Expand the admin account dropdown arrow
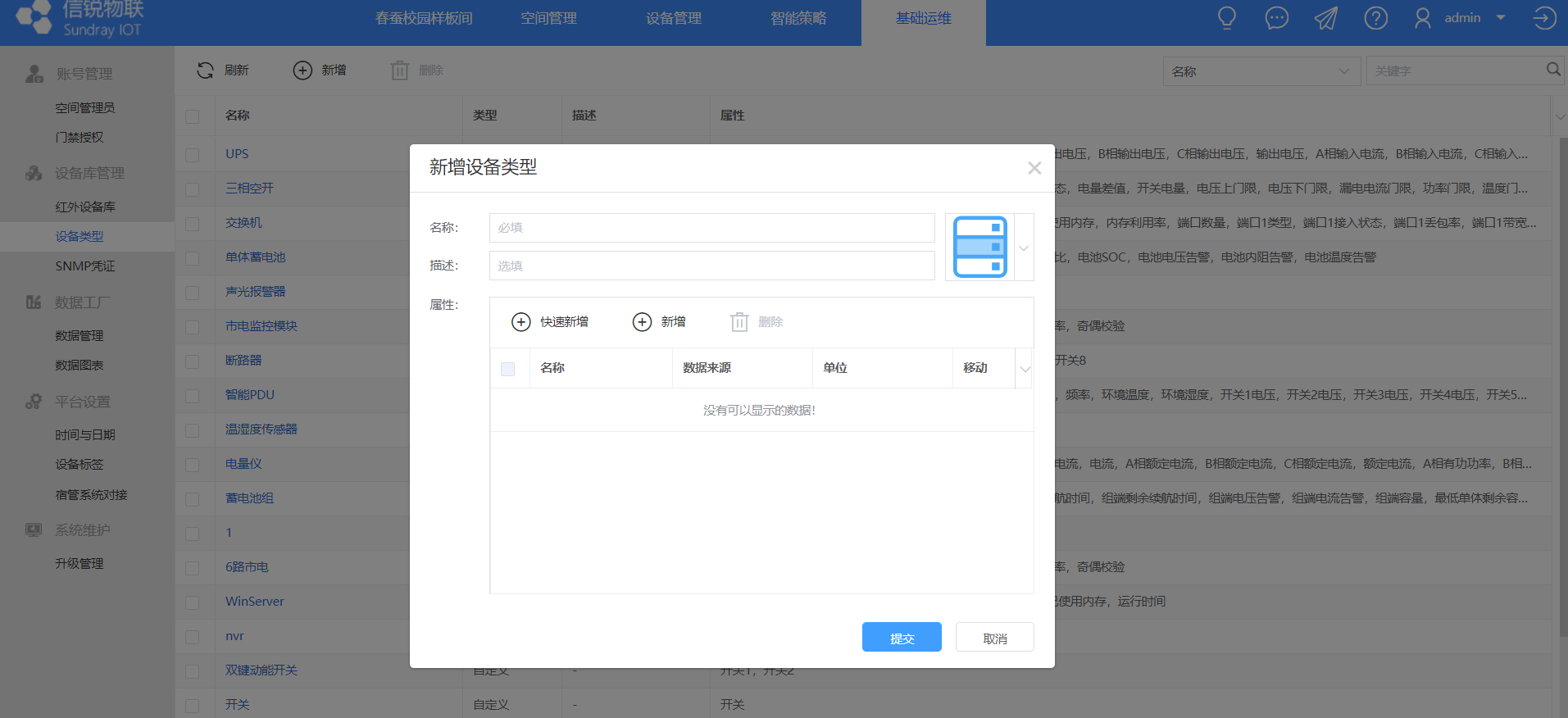This screenshot has height=718, width=1568. coord(1501,17)
